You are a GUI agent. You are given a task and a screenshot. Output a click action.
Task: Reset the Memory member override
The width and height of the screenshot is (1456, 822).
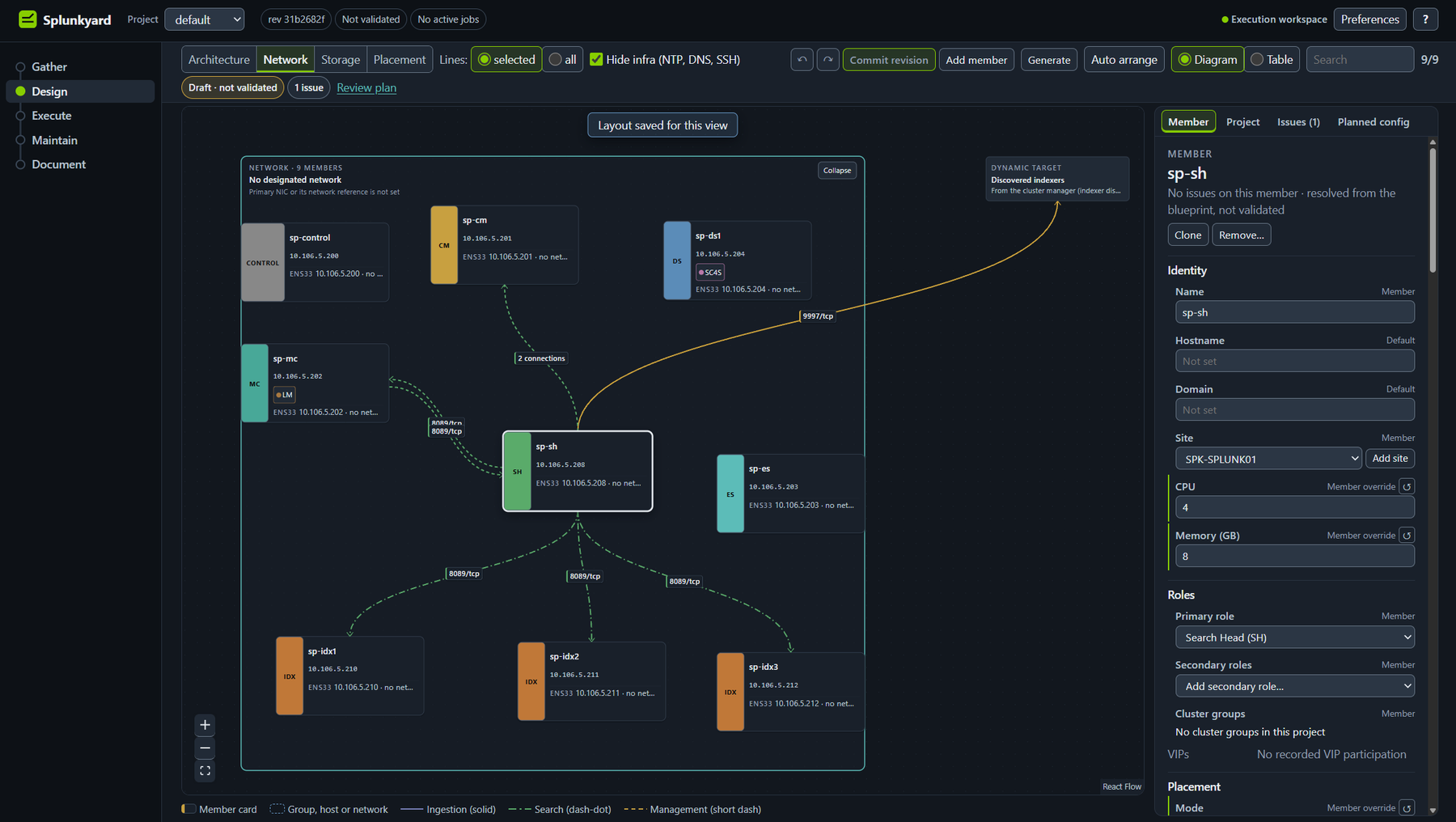(1407, 536)
